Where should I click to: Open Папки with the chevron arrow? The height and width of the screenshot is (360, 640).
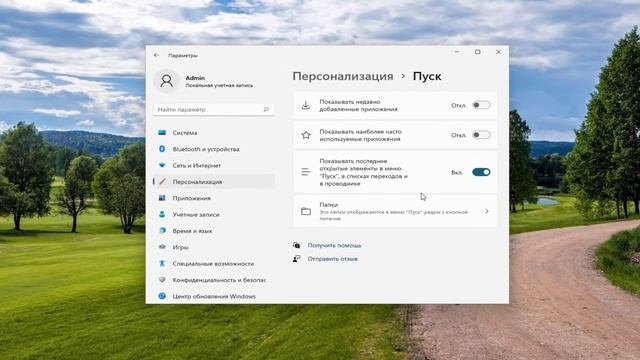tap(487, 211)
